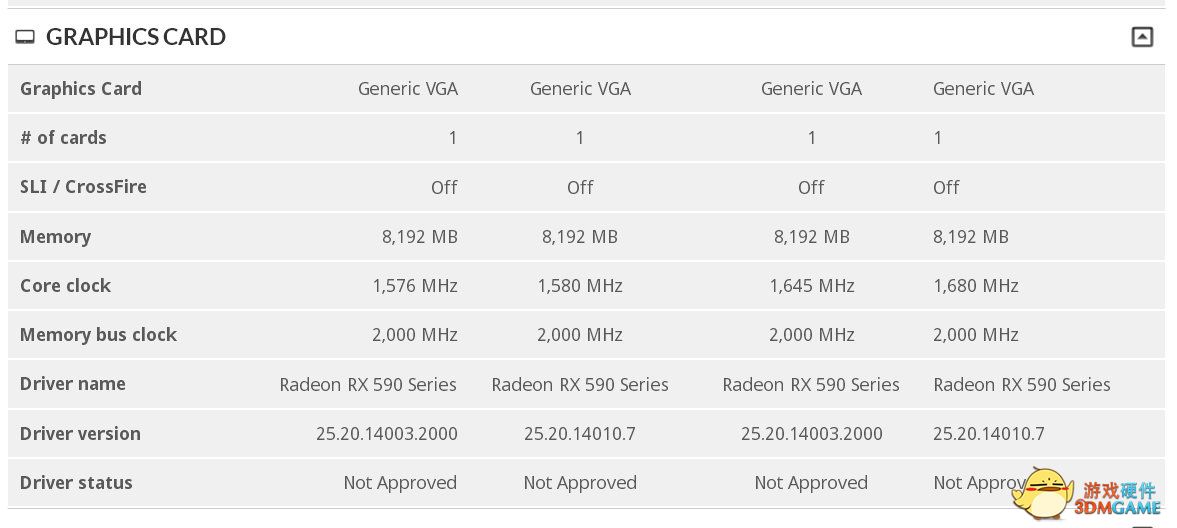
Task: Click the 3DMGAME duck mascot watermark
Action: pos(1043,493)
